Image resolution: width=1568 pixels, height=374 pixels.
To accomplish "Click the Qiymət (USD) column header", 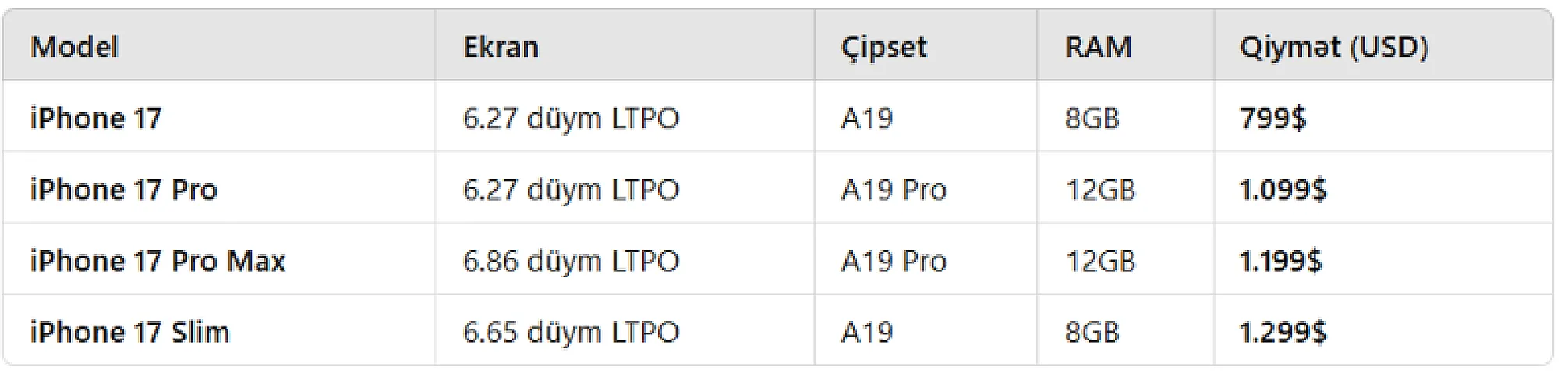I will point(1333,48).
